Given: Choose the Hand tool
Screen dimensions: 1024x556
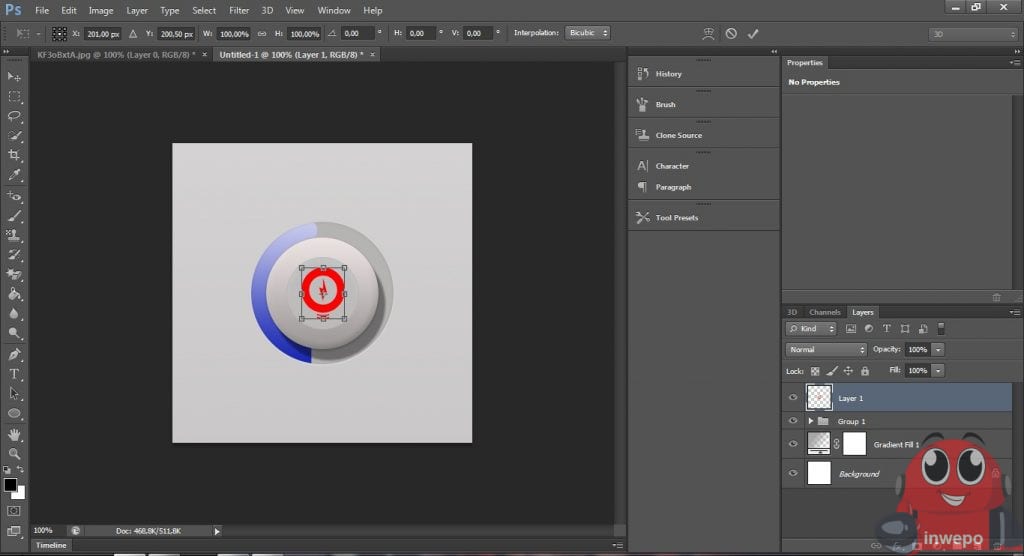Looking at the screenshot, I should click(x=15, y=434).
